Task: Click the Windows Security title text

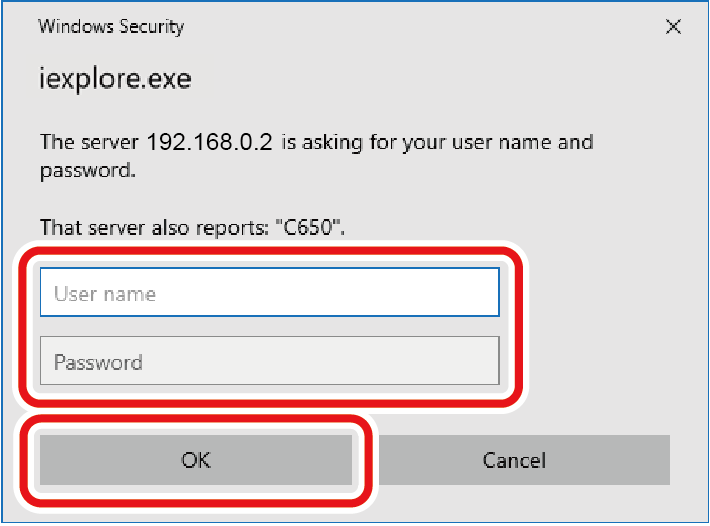Action: pos(111,27)
